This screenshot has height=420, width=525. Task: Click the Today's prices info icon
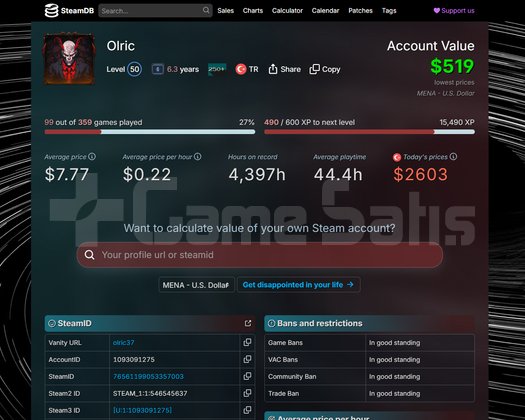pyautogui.click(x=453, y=156)
